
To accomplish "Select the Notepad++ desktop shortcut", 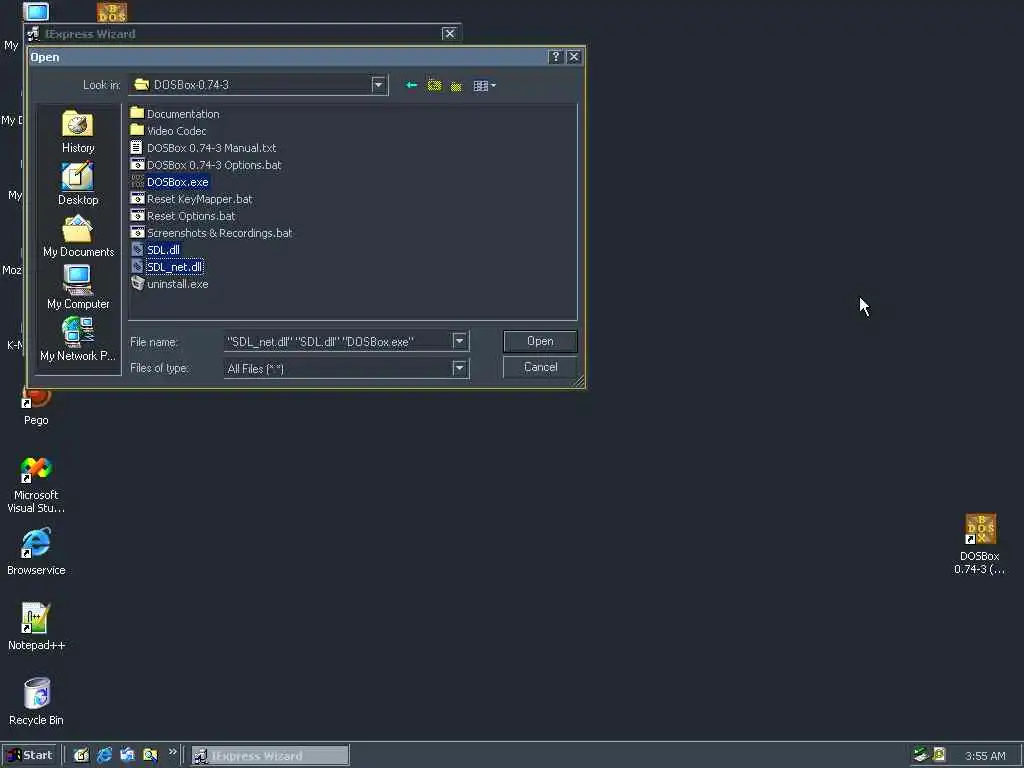I will pos(36,626).
